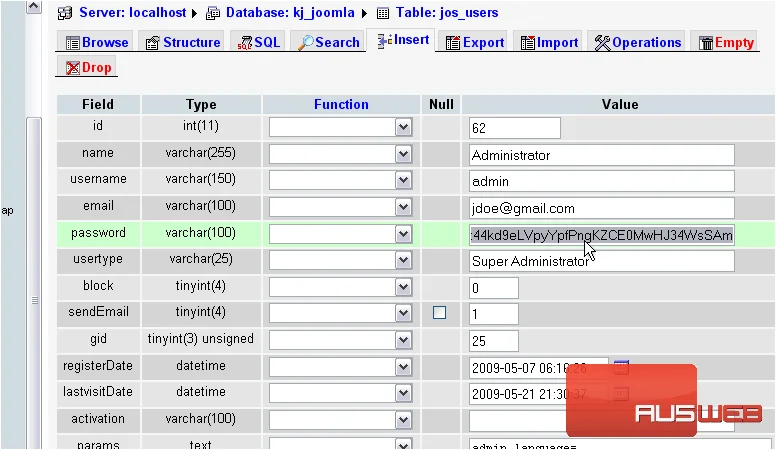Click the gid value field containing 25
The image size is (776, 450).
(x=494, y=341)
